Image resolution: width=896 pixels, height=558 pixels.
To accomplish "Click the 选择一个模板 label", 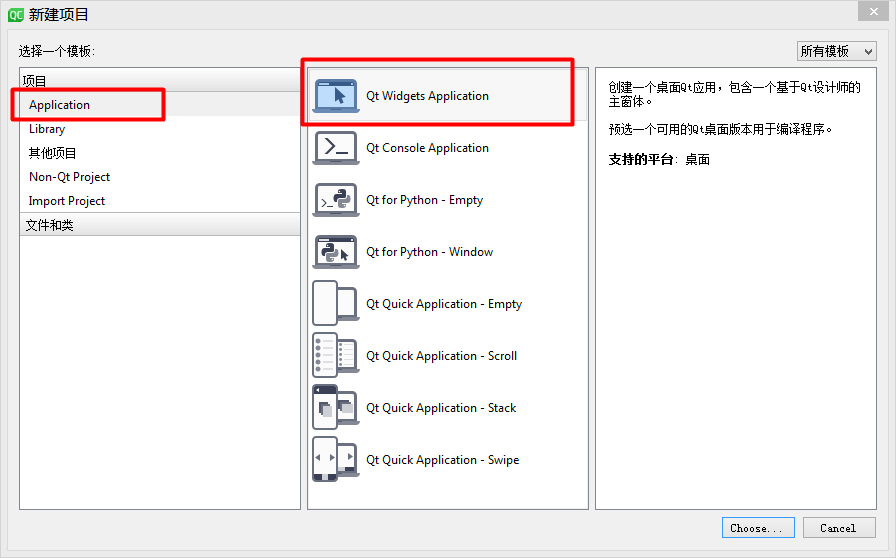I will (x=57, y=51).
